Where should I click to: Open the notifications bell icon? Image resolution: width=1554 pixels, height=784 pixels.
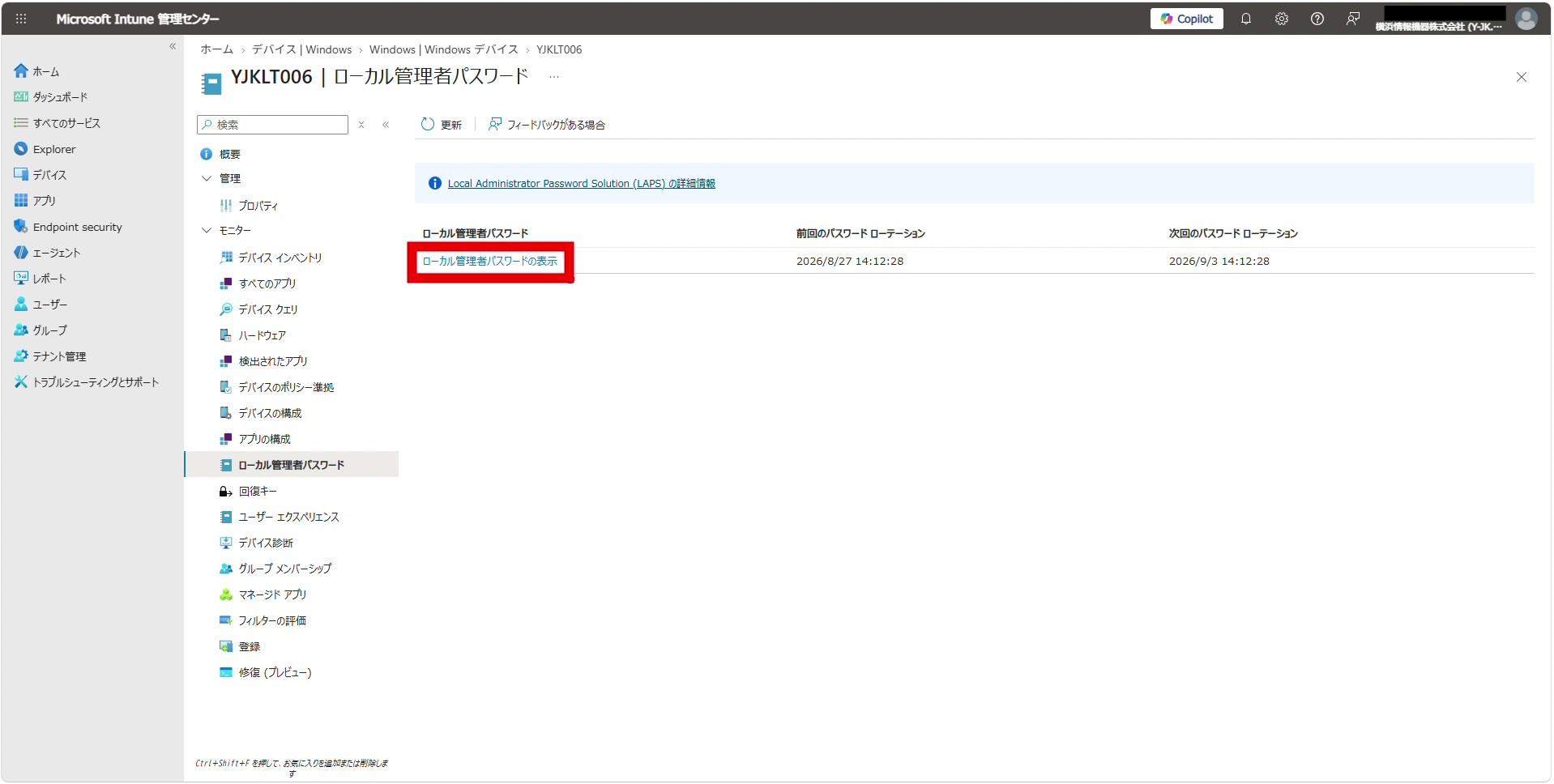[1245, 19]
